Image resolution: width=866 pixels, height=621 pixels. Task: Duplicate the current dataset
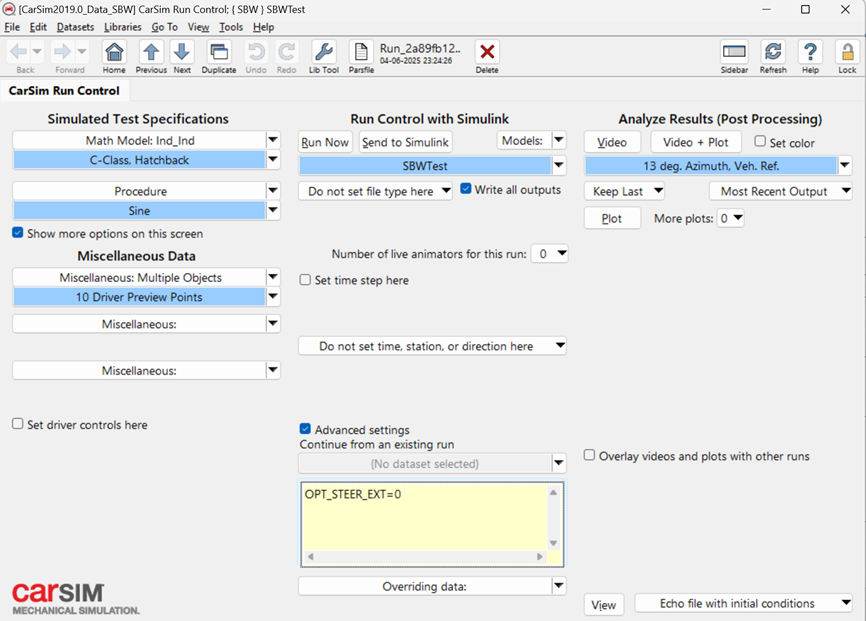[219, 52]
